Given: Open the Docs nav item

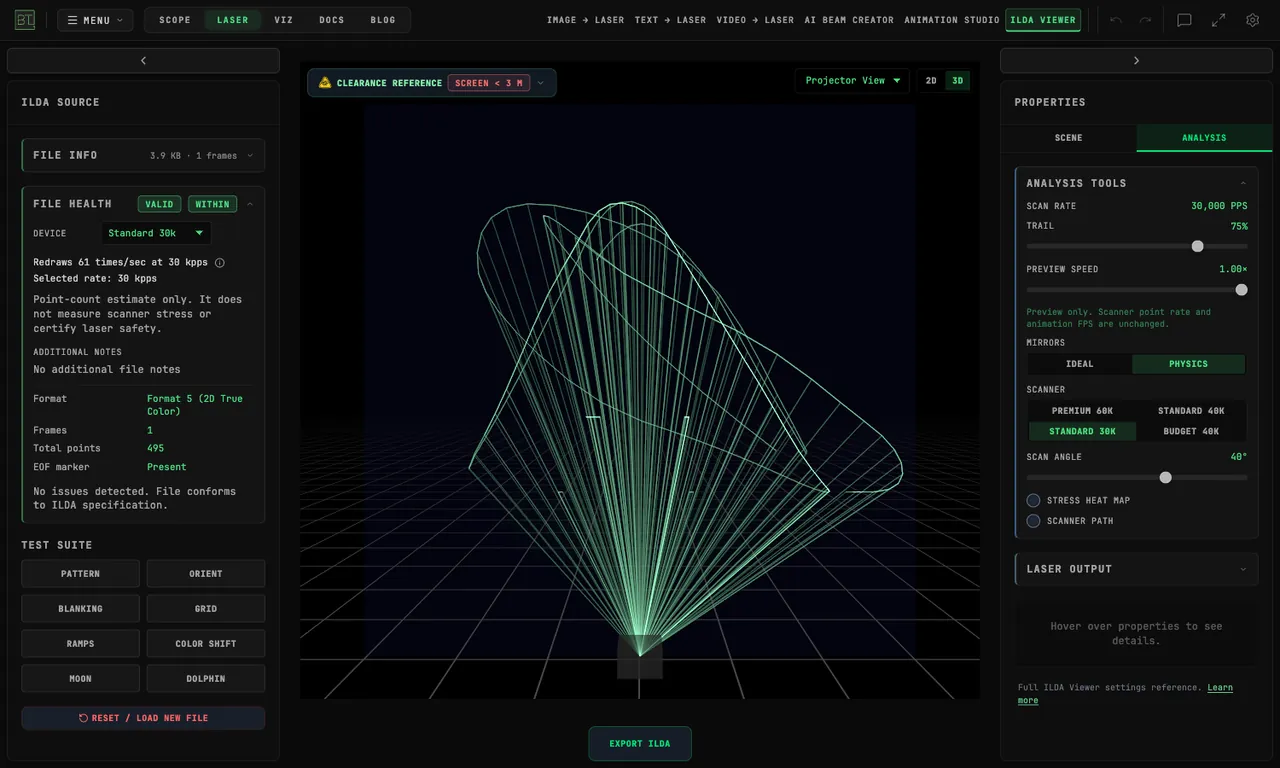Looking at the screenshot, I should pyautogui.click(x=332, y=20).
